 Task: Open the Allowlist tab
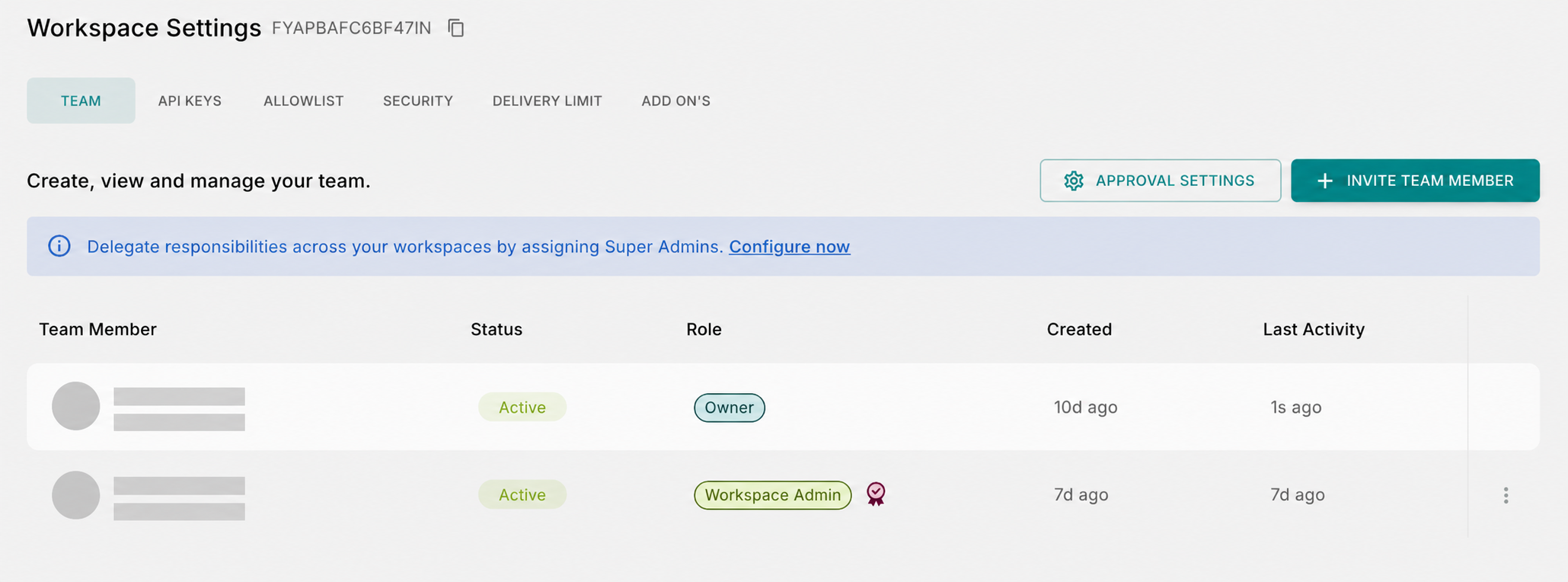tap(304, 101)
